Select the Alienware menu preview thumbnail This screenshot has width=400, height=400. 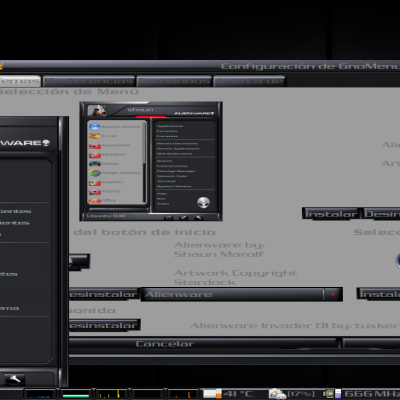[x=151, y=161]
